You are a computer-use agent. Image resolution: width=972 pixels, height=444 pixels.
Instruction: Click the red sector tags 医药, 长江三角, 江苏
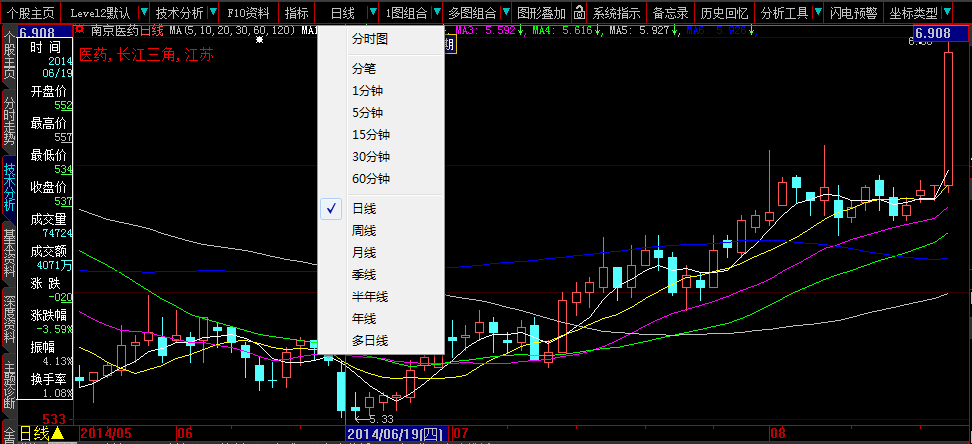(146, 55)
